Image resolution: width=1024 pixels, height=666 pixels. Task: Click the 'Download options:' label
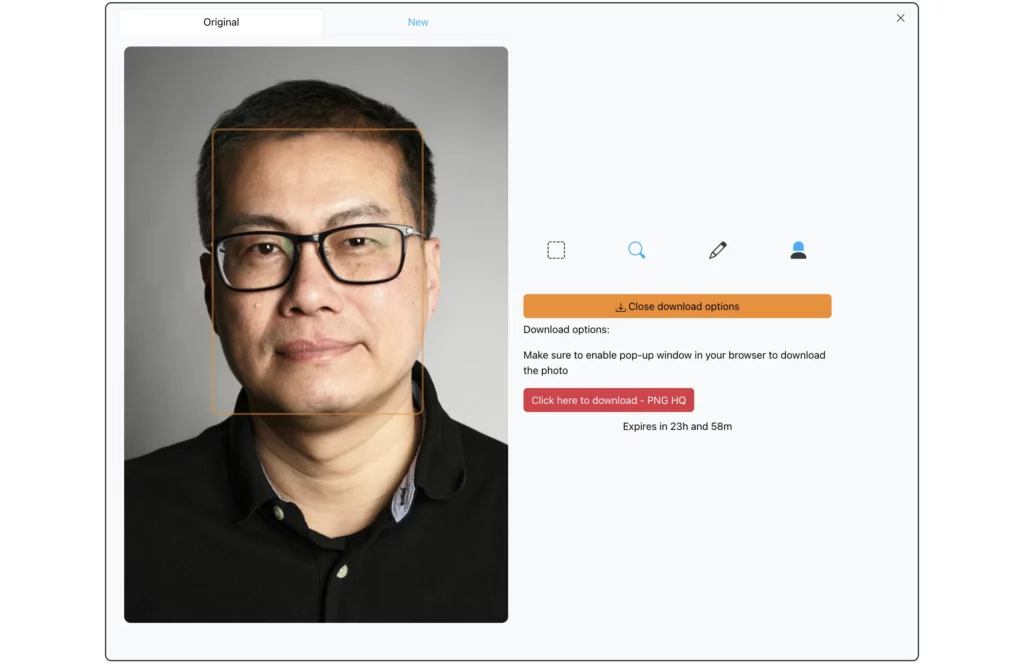coord(566,330)
